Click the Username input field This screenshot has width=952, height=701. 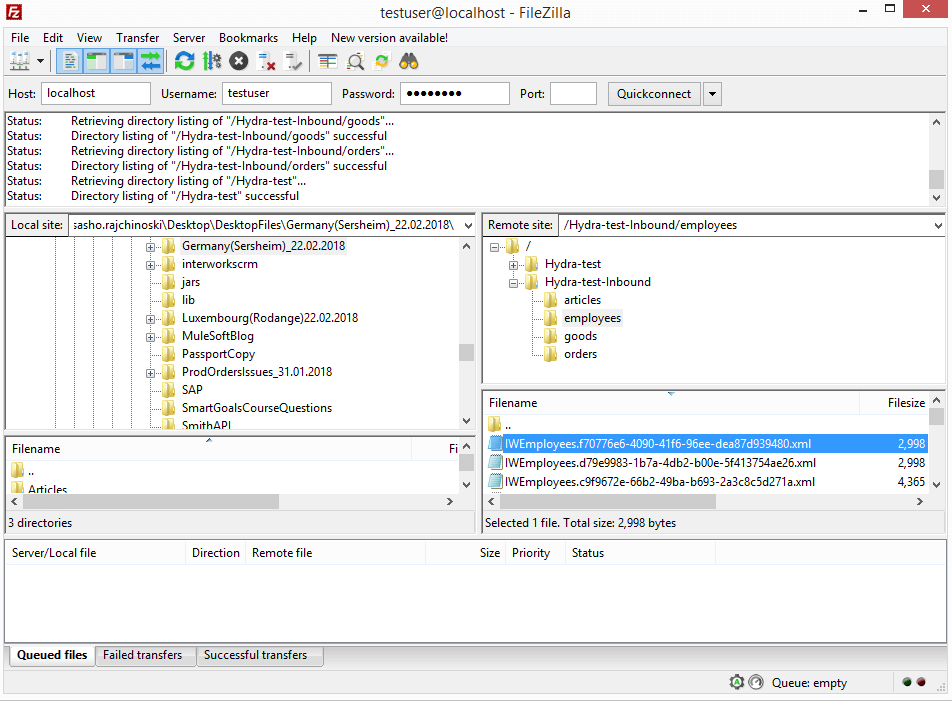click(x=277, y=93)
